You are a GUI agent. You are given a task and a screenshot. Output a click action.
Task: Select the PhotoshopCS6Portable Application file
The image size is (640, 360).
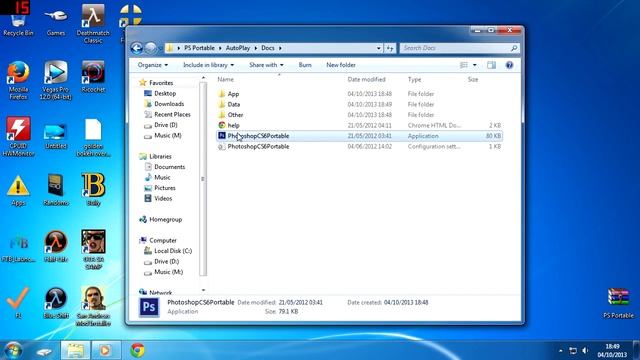point(359,136)
